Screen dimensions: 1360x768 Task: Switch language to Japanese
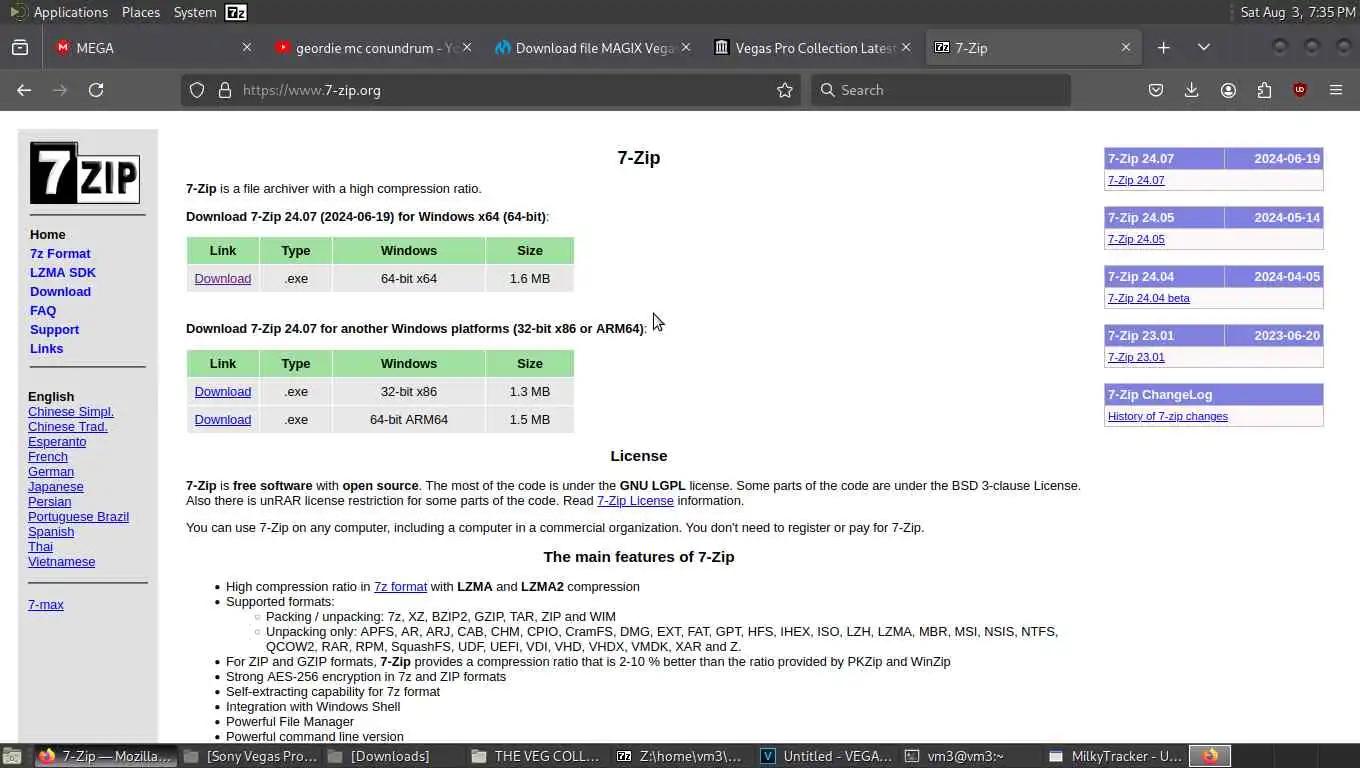pyautogui.click(x=56, y=486)
